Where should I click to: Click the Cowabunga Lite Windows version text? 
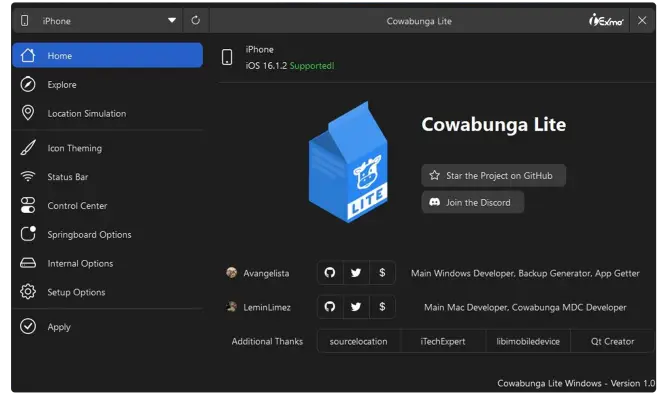[576, 383]
